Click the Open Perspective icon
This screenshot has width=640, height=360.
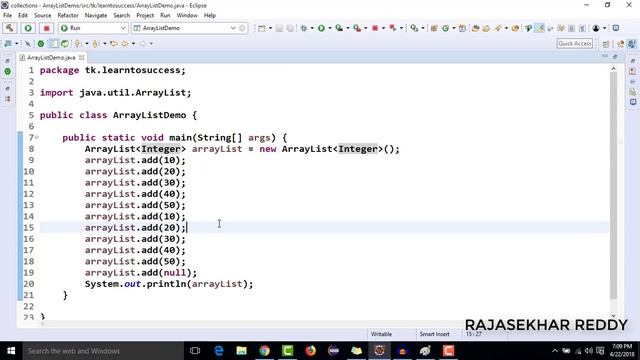point(606,44)
